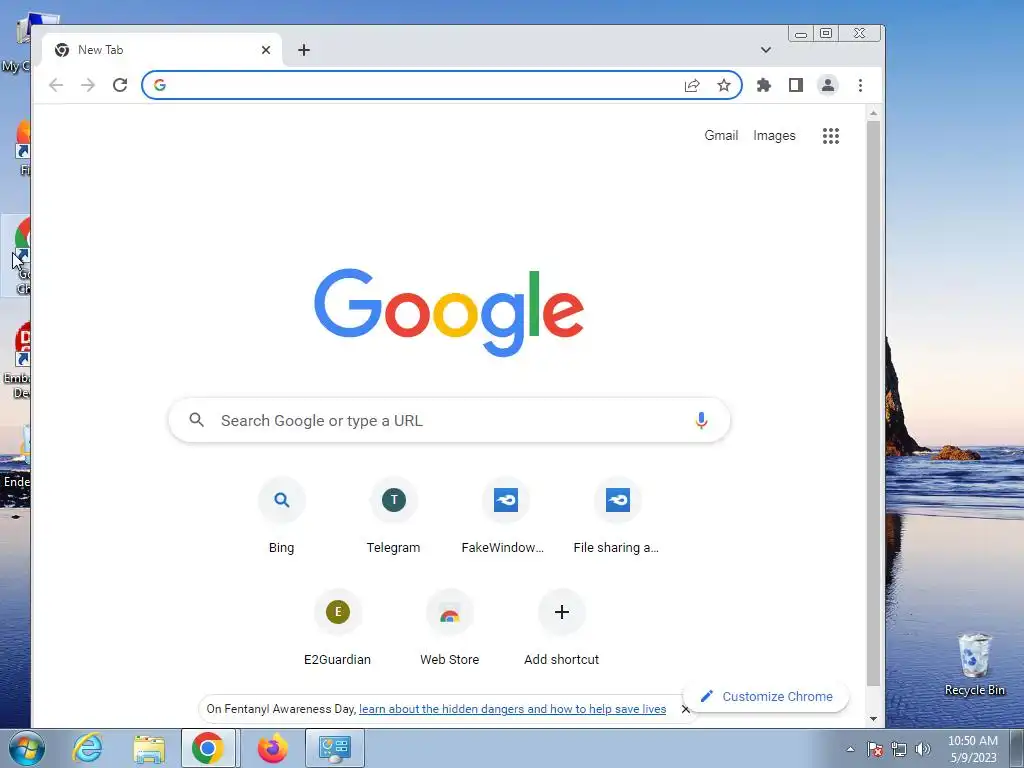Open File Explorer from taskbar
The image size is (1024, 768).
tap(149, 748)
